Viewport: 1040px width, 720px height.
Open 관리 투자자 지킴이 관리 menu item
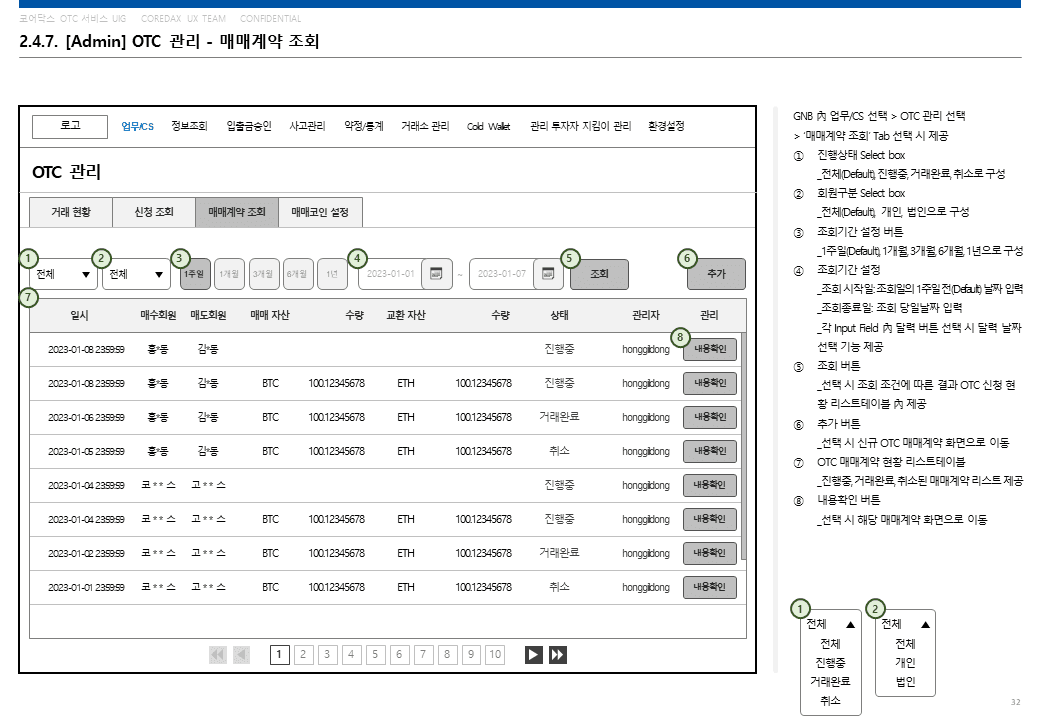point(580,126)
